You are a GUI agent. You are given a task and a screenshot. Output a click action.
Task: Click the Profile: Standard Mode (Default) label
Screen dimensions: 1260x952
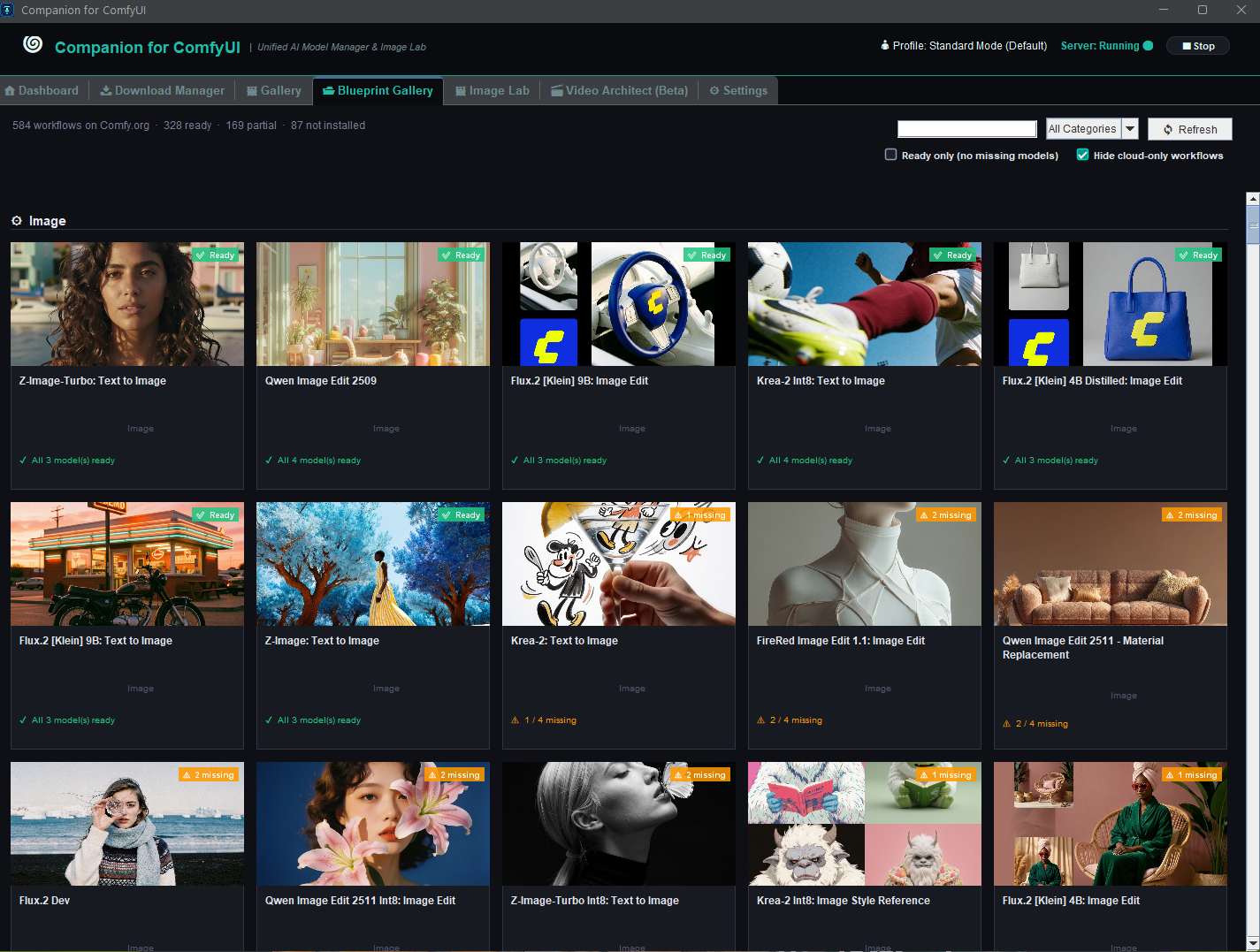[970, 46]
